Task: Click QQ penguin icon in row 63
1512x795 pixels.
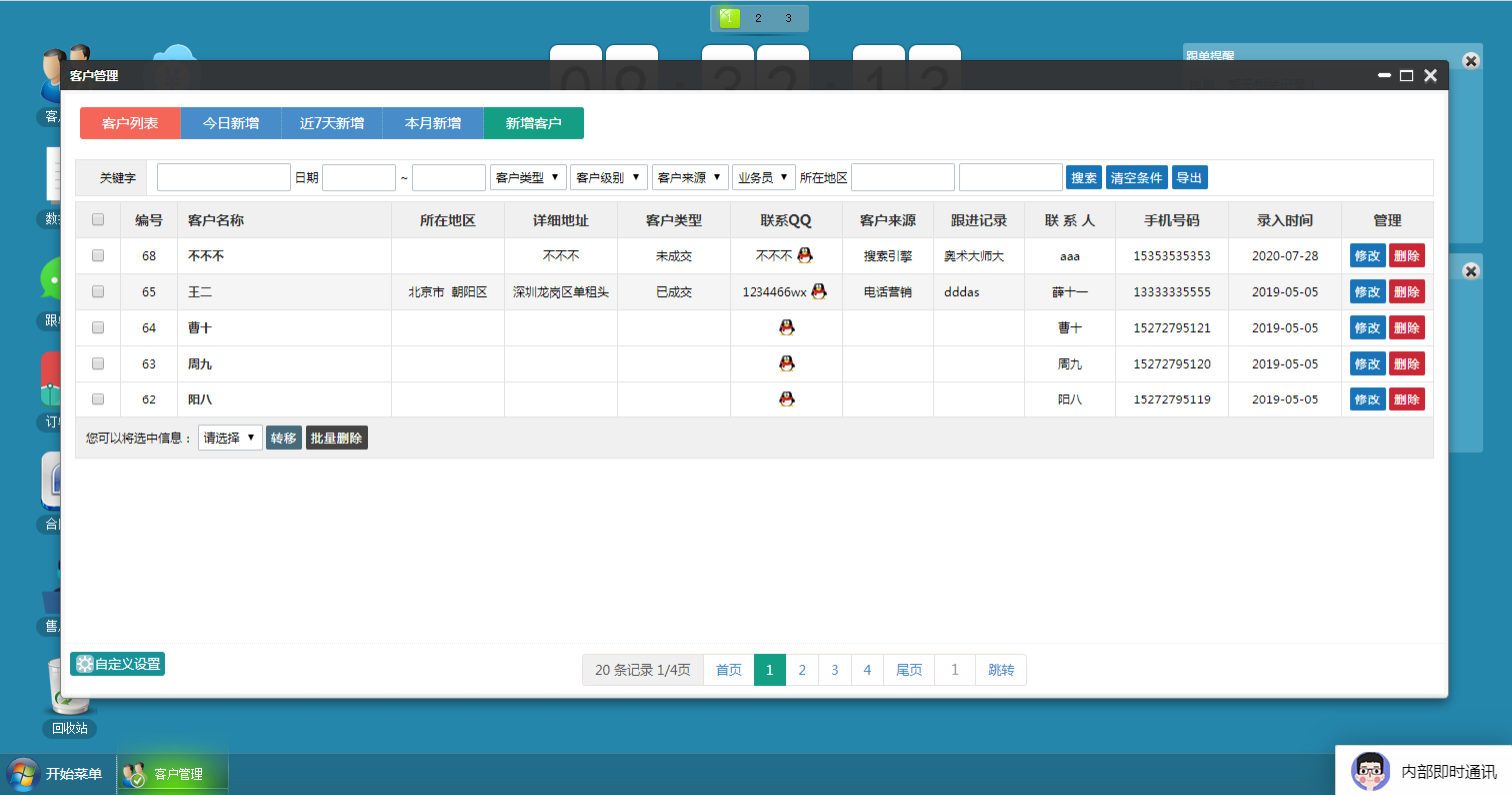Action: pyautogui.click(x=787, y=363)
